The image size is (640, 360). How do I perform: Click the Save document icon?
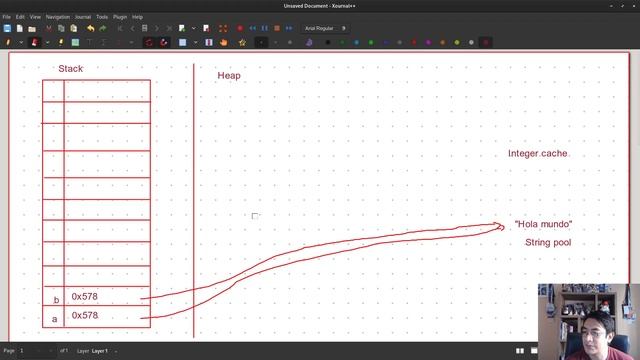pos(7,28)
